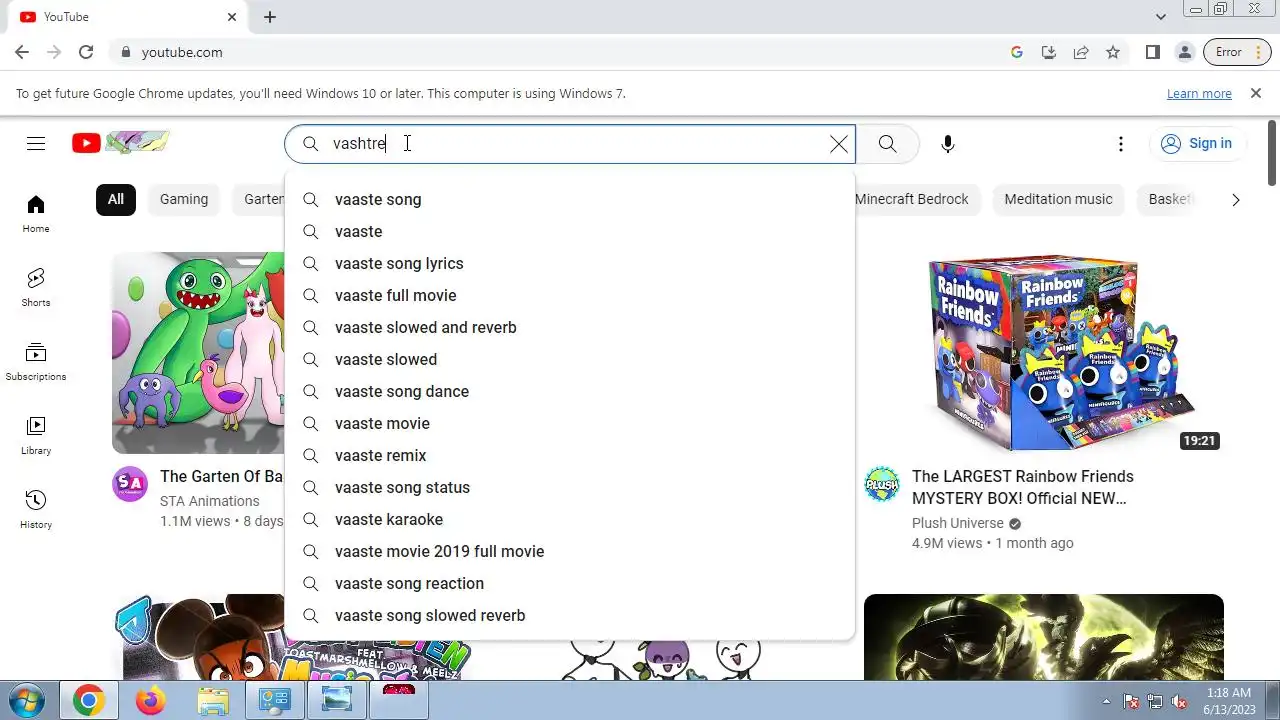1280x720 pixels.
Task: Click the taskbar clock showing 1:18 AM
Action: [x=1229, y=701]
